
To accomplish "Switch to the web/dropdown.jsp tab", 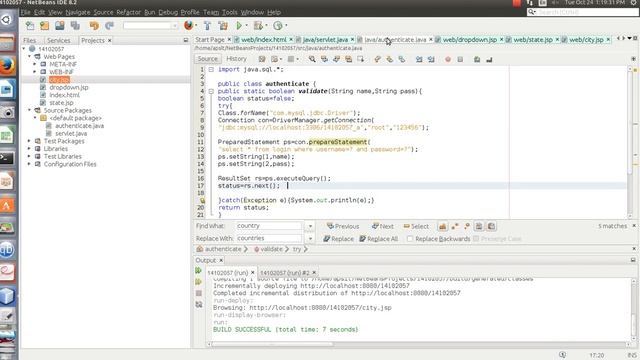I will pos(469,40).
